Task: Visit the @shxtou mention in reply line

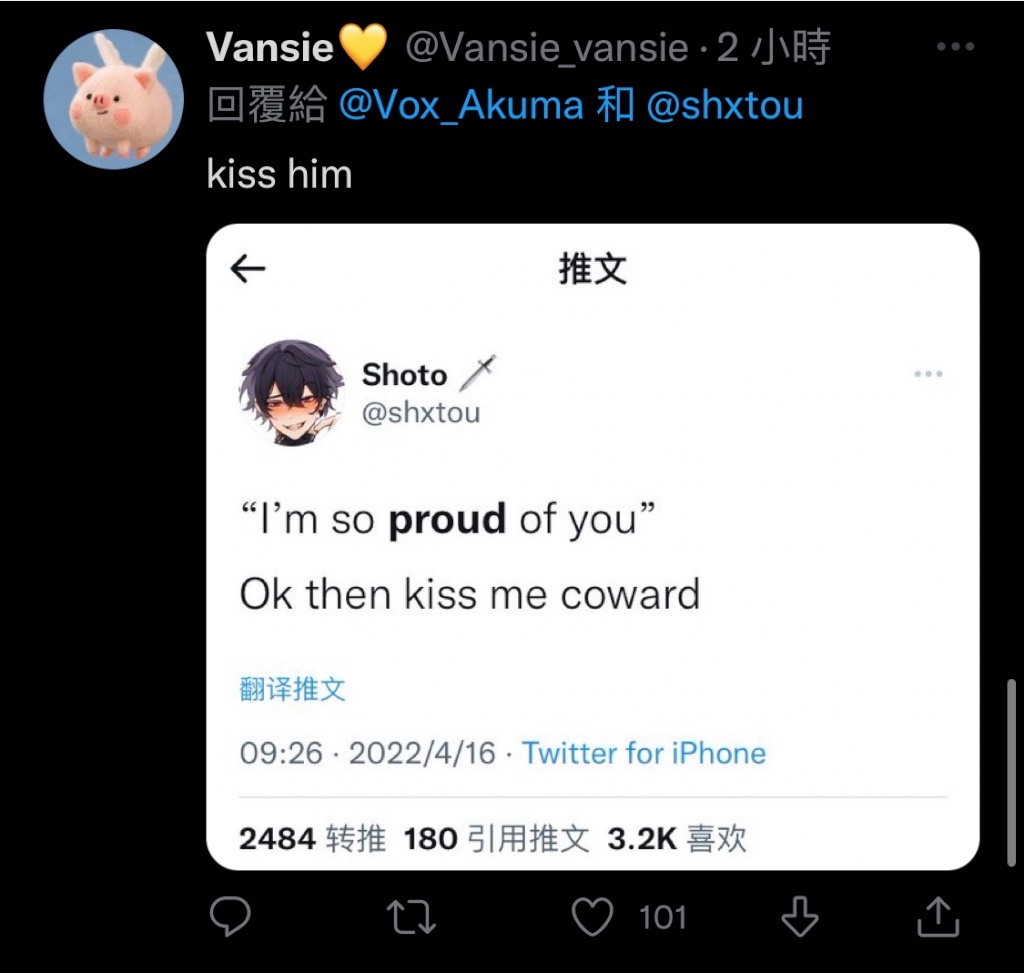Action: point(725,105)
